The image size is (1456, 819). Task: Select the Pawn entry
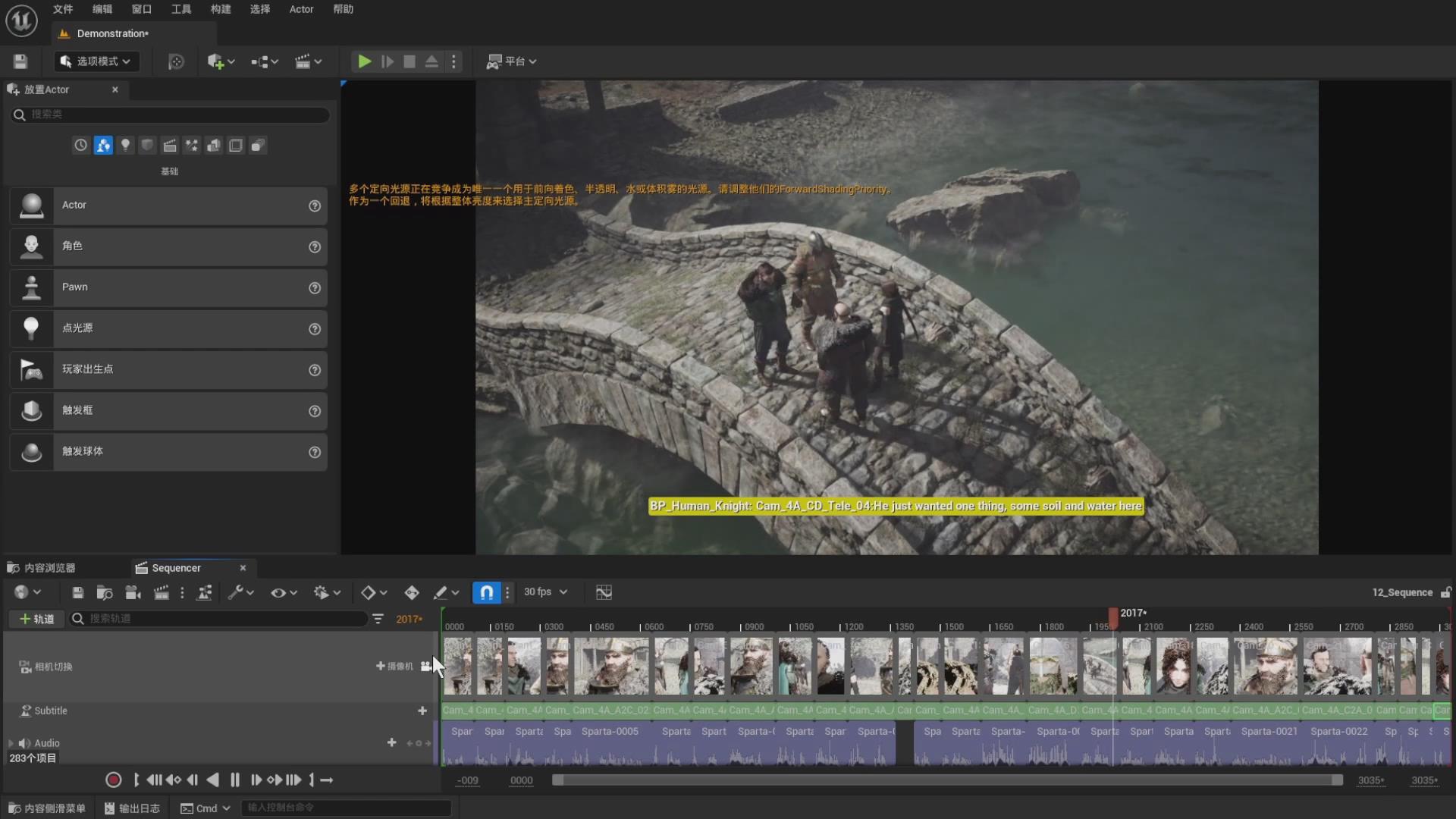168,287
